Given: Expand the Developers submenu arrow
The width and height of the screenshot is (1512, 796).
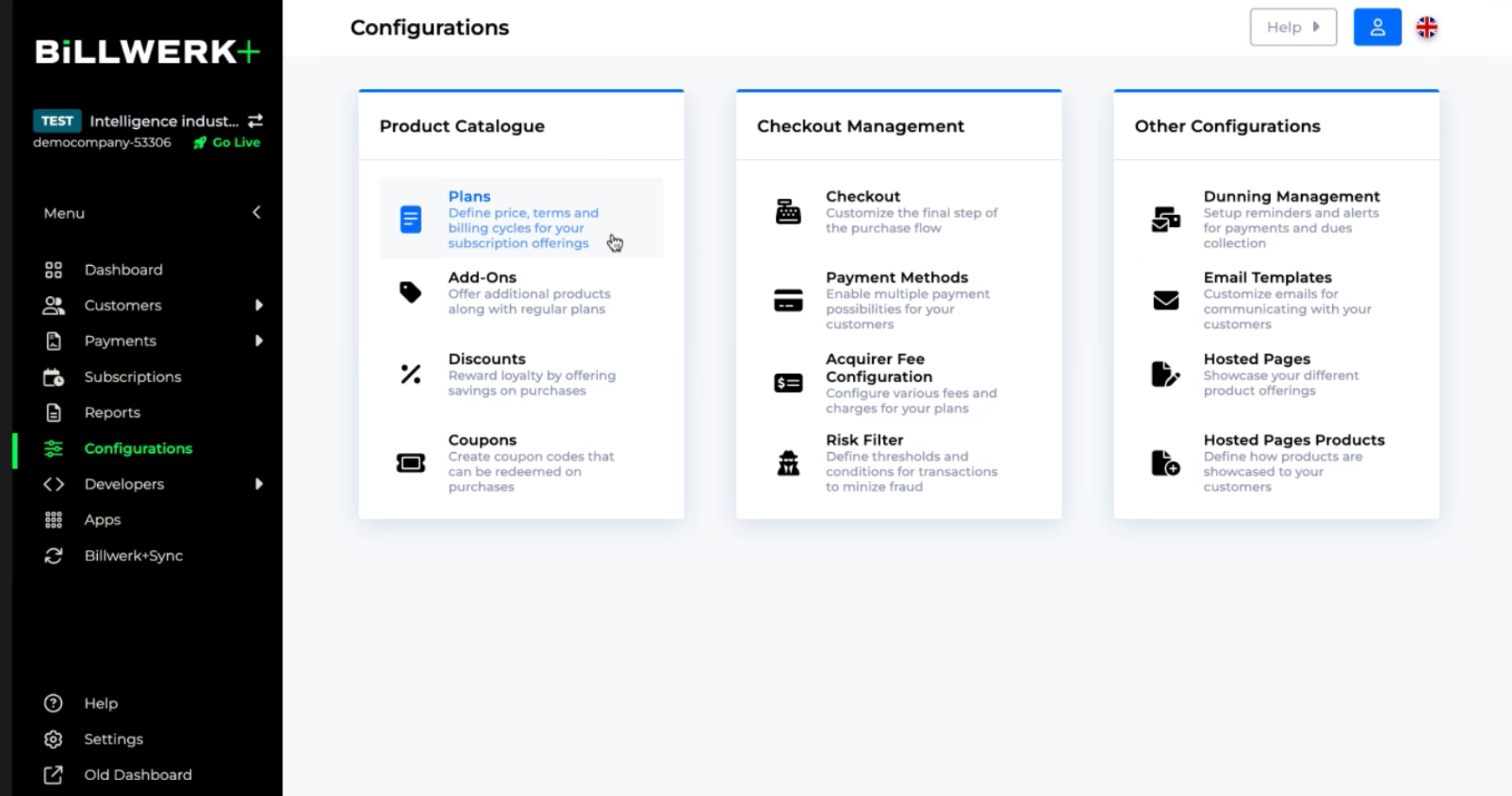Looking at the screenshot, I should coord(259,484).
